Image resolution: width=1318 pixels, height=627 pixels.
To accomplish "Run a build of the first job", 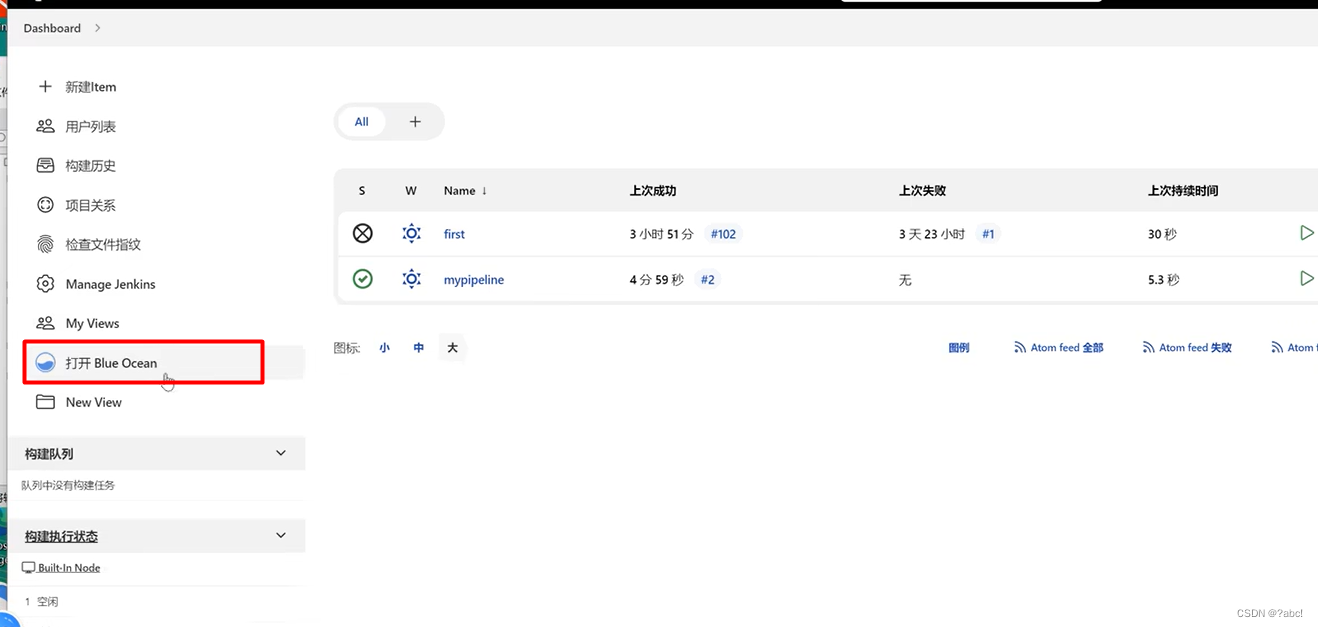I will pyautogui.click(x=1306, y=233).
